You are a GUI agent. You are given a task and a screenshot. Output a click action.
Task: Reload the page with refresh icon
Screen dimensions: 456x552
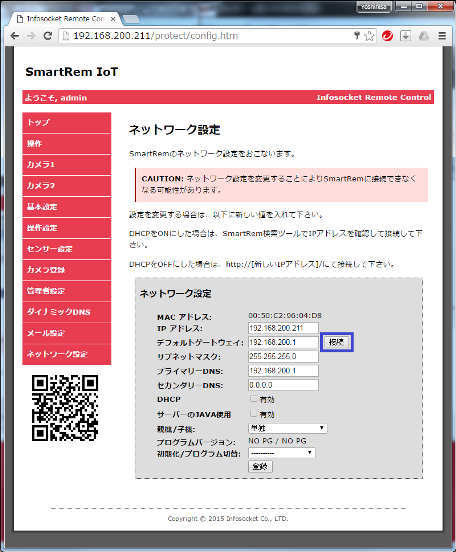[x=48, y=36]
